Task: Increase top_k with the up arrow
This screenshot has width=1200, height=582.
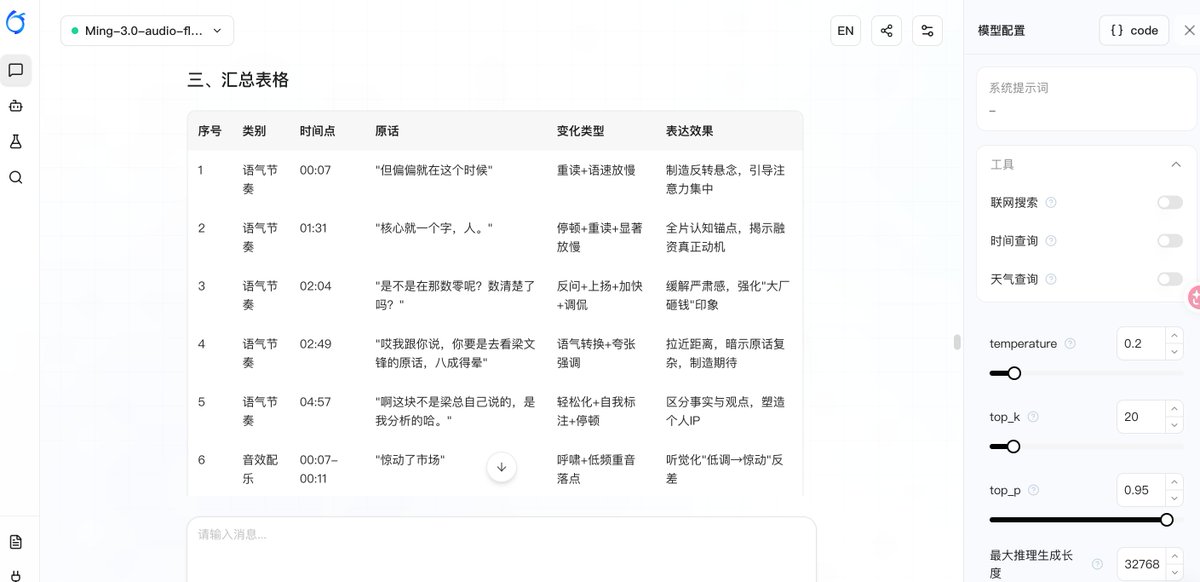Action: pos(1174,409)
